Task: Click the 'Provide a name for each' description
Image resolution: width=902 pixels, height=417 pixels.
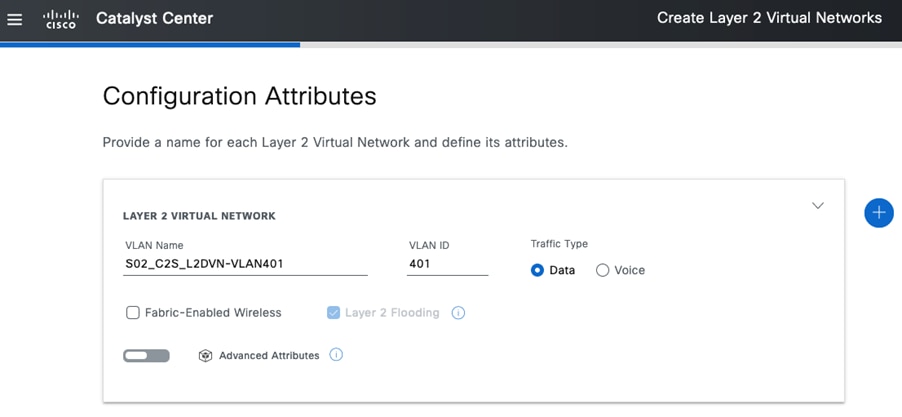Action: (335, 143)
